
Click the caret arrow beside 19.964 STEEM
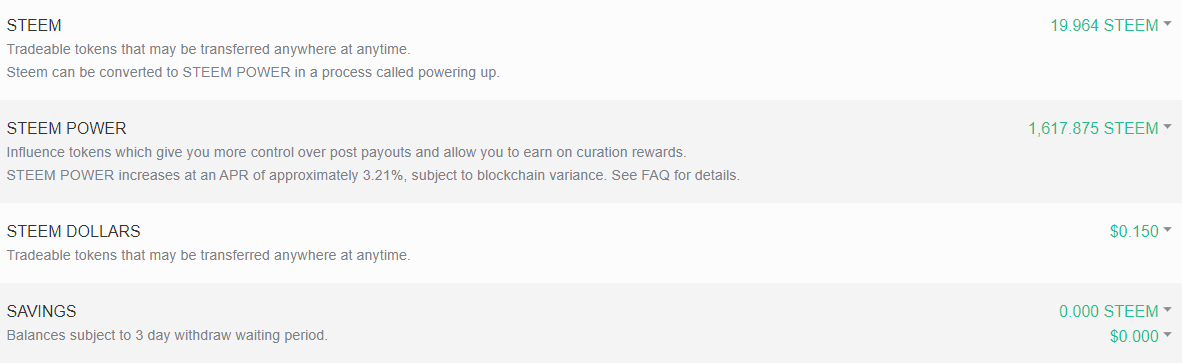click(1168, 23)
